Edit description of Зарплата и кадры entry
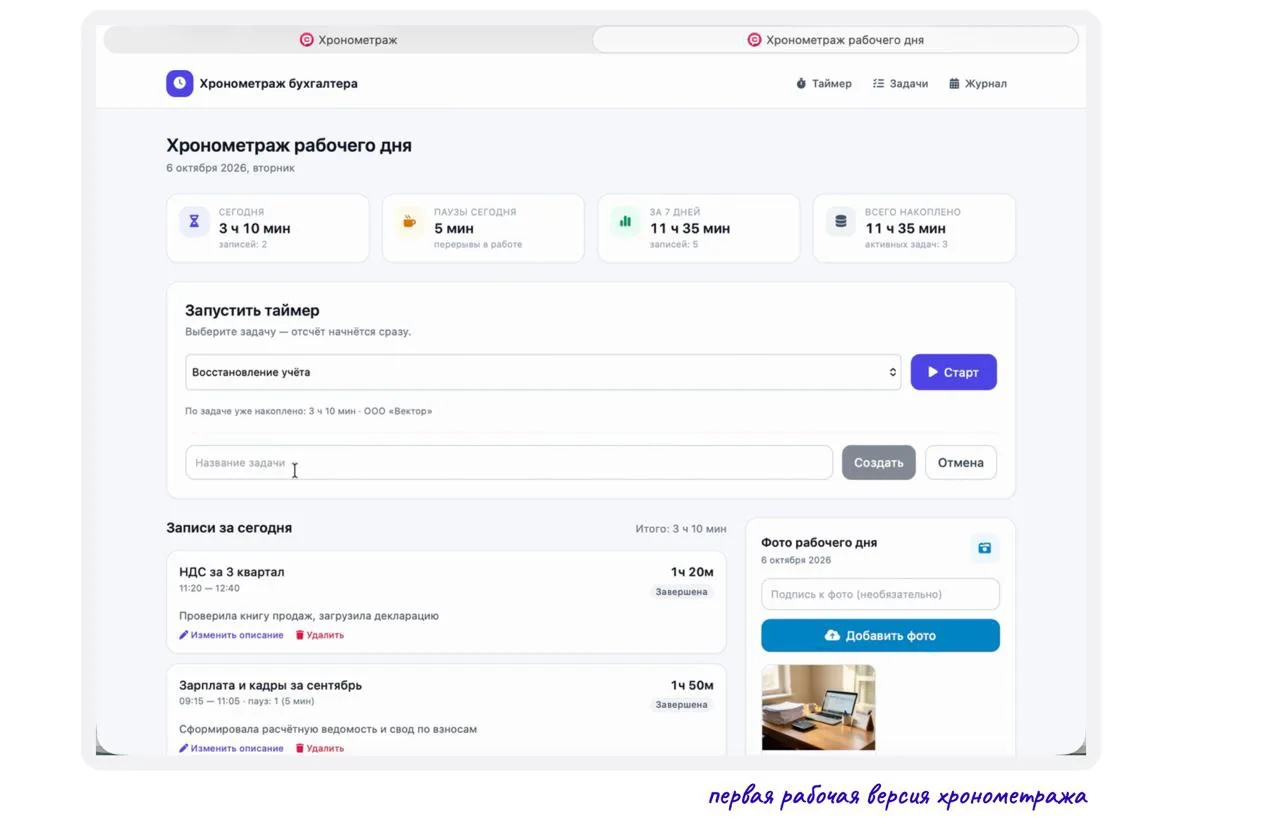The height and width of the screenshot is (829, 1280). coord(231,748)
